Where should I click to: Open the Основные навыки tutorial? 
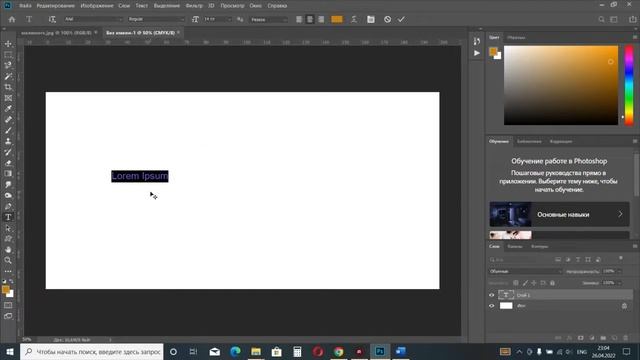pyautogui.click(x=560, y=214)
